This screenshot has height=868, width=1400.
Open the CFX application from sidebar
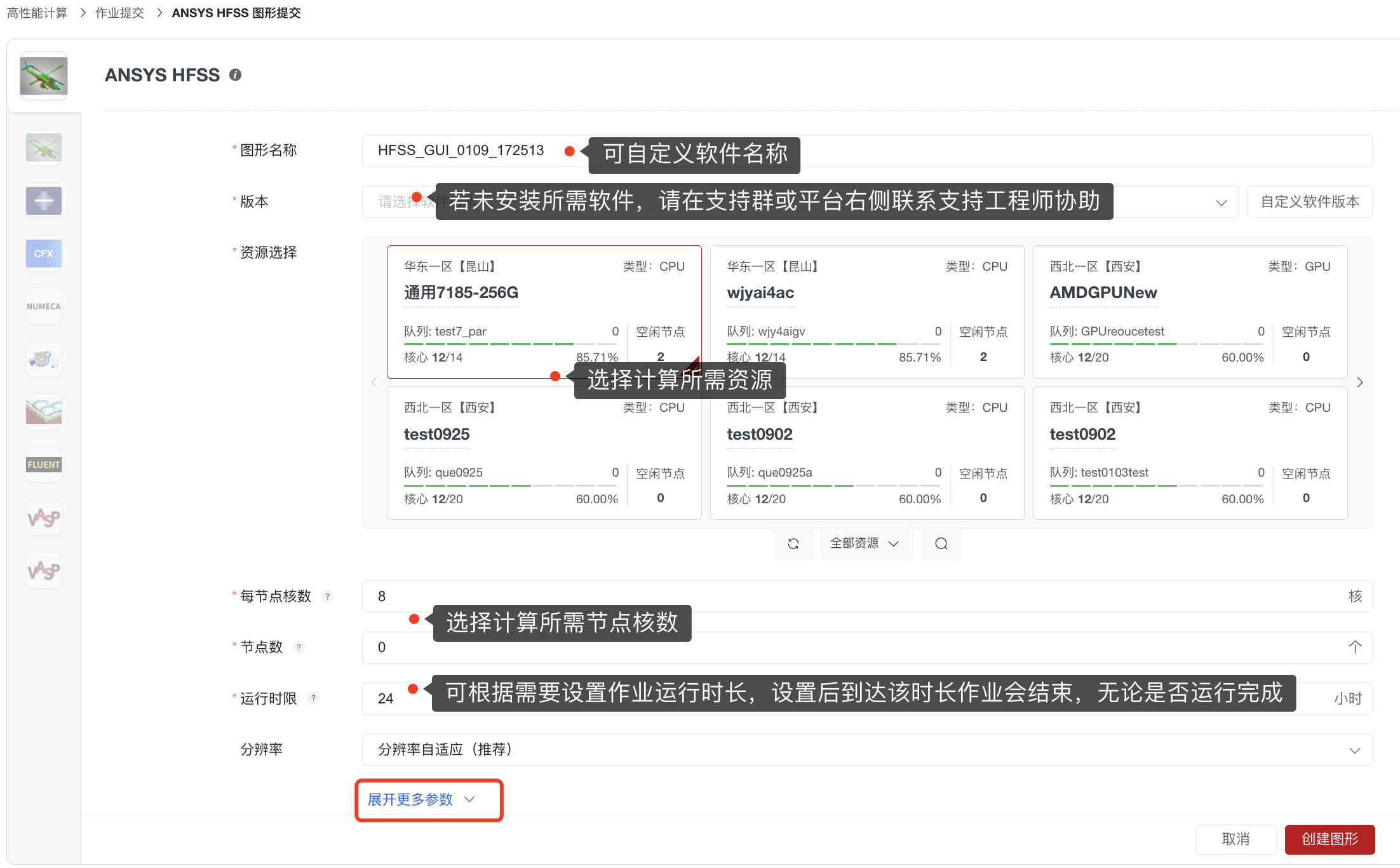click(x=43, y=254)
